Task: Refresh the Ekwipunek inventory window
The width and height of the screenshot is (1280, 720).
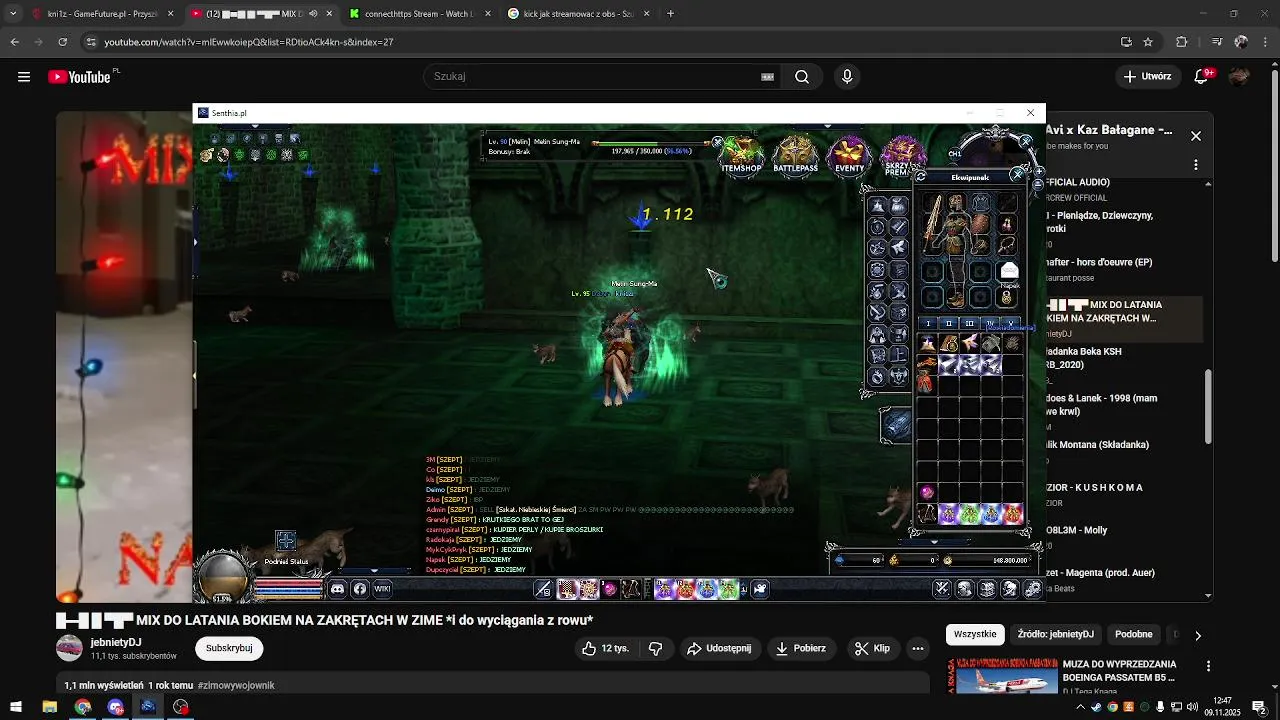Action: [921, 177]
